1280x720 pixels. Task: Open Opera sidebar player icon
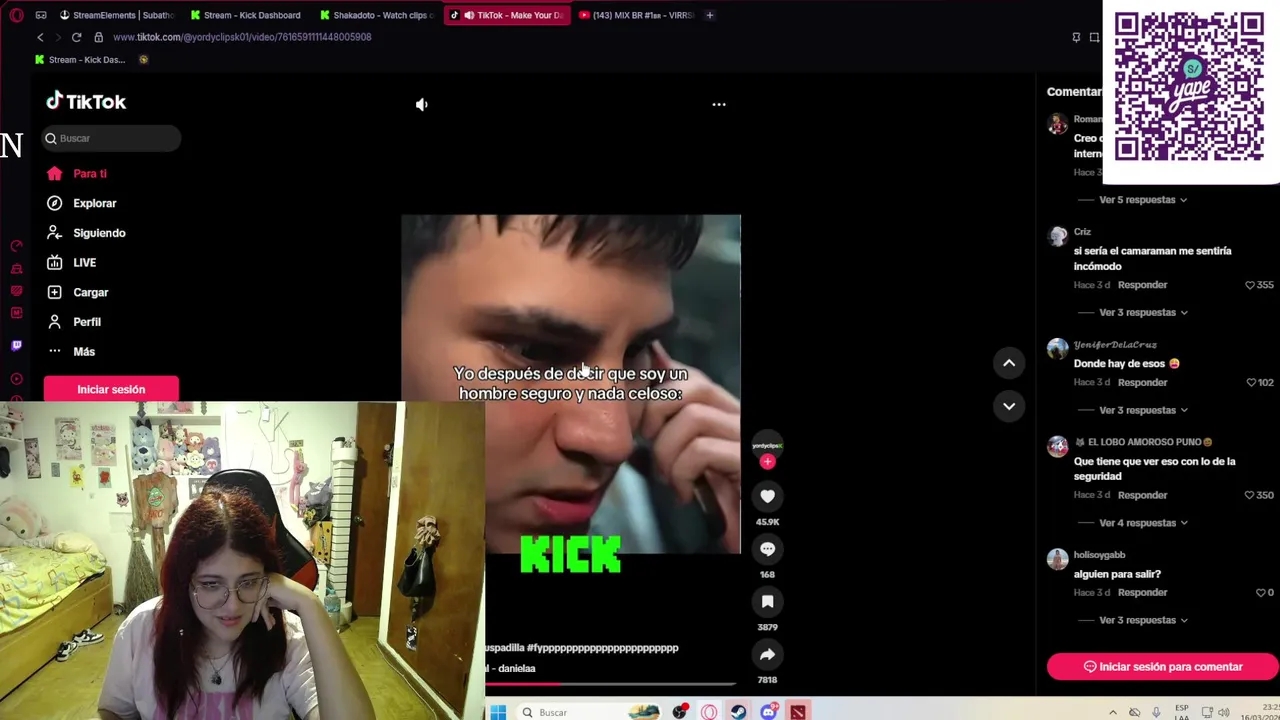click(x=16, y=379)
